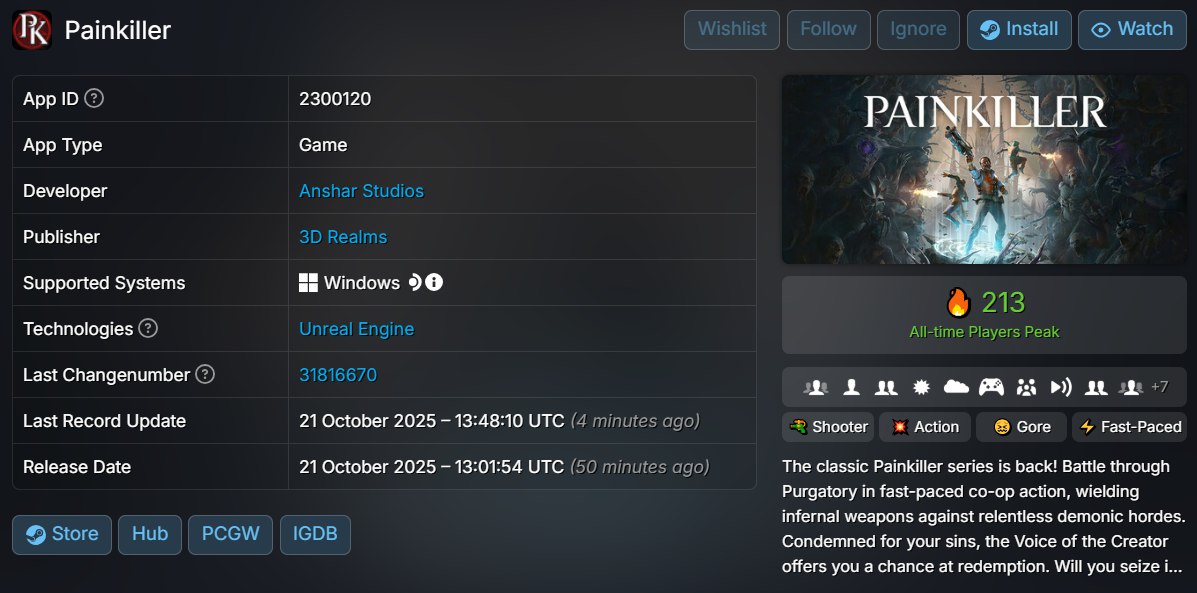Click the Steam Cloud feature icon
The height and width of the screenshot is (593, 1197).
tap(956, 387)
